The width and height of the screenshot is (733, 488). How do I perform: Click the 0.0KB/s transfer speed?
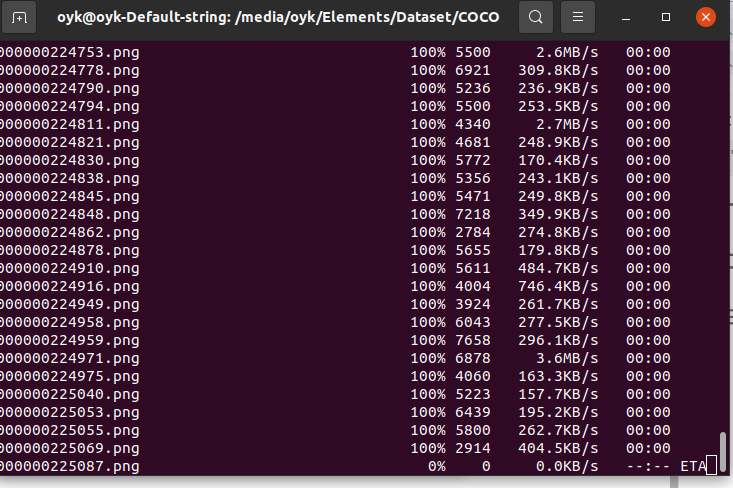coord(567,466)
